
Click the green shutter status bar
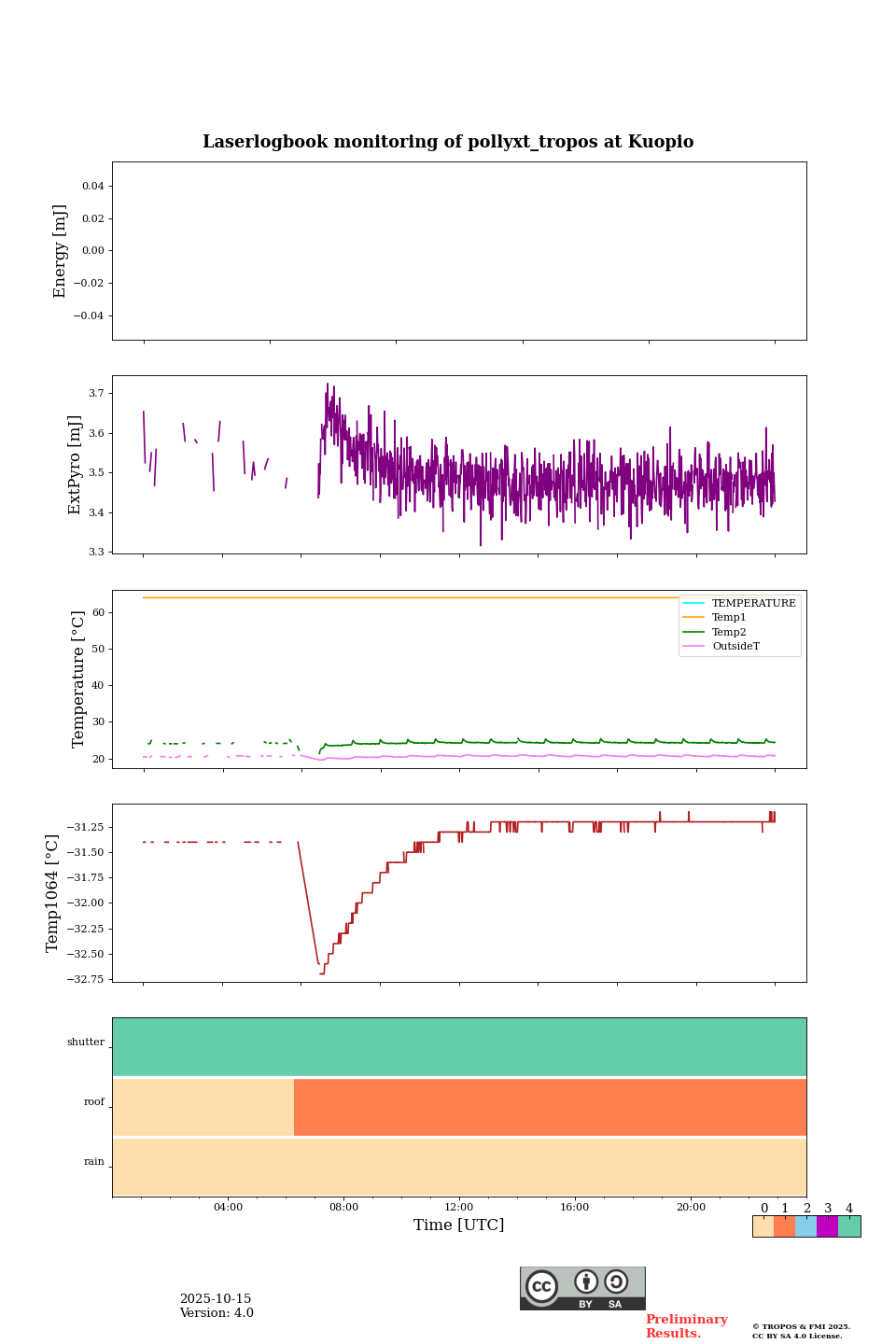(459, 1046)
